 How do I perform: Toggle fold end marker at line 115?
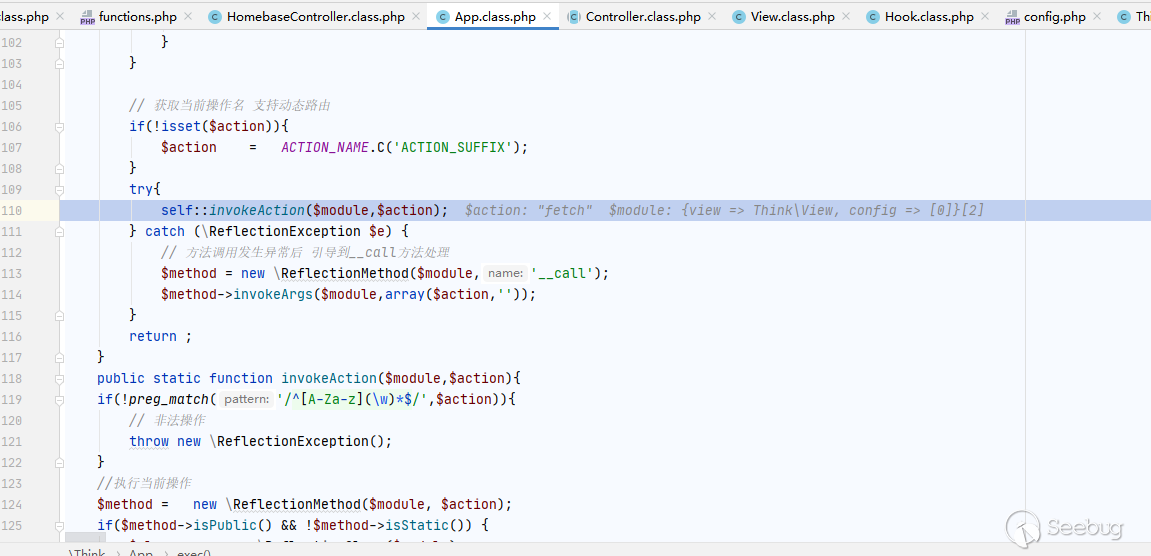59,315
